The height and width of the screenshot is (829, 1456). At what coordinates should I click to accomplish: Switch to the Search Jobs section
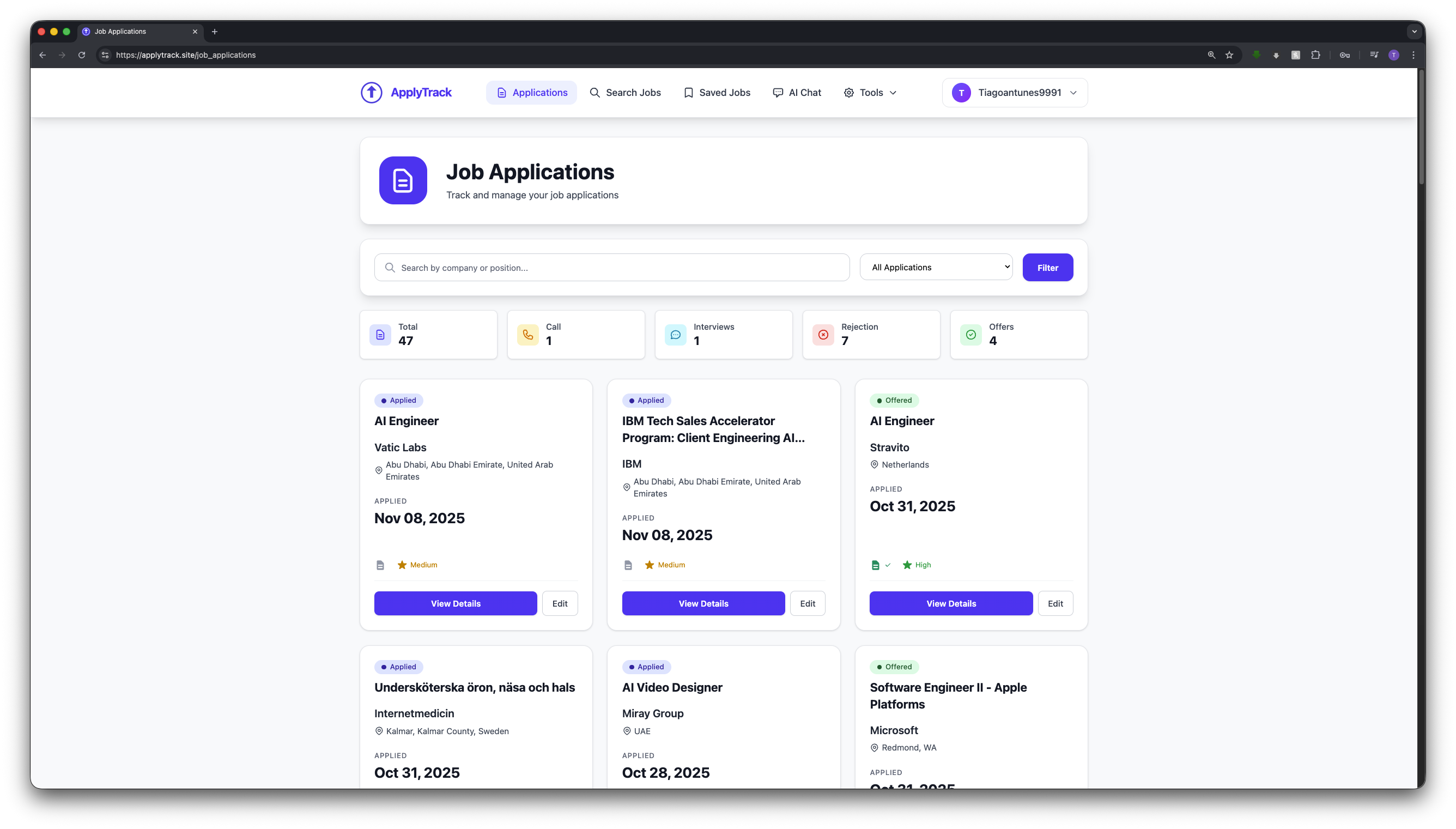click(625, 92)
